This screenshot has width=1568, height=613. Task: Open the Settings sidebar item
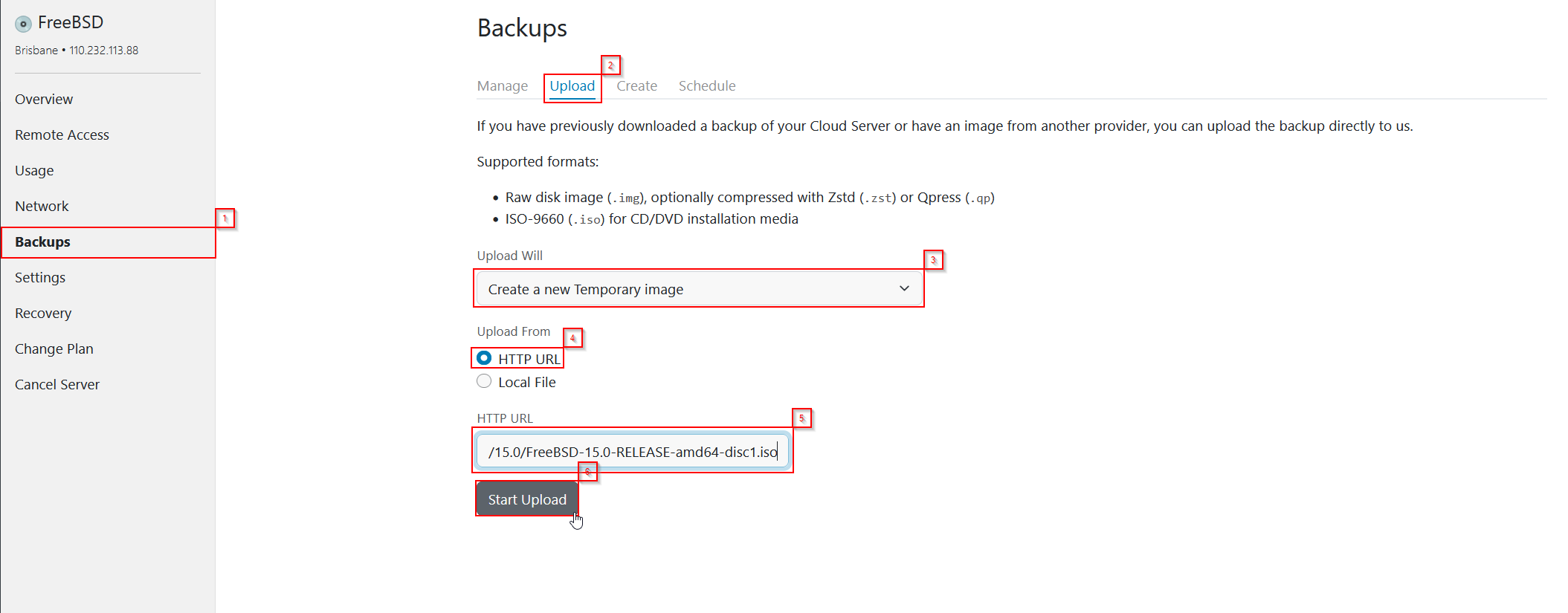tap(40, 278)
